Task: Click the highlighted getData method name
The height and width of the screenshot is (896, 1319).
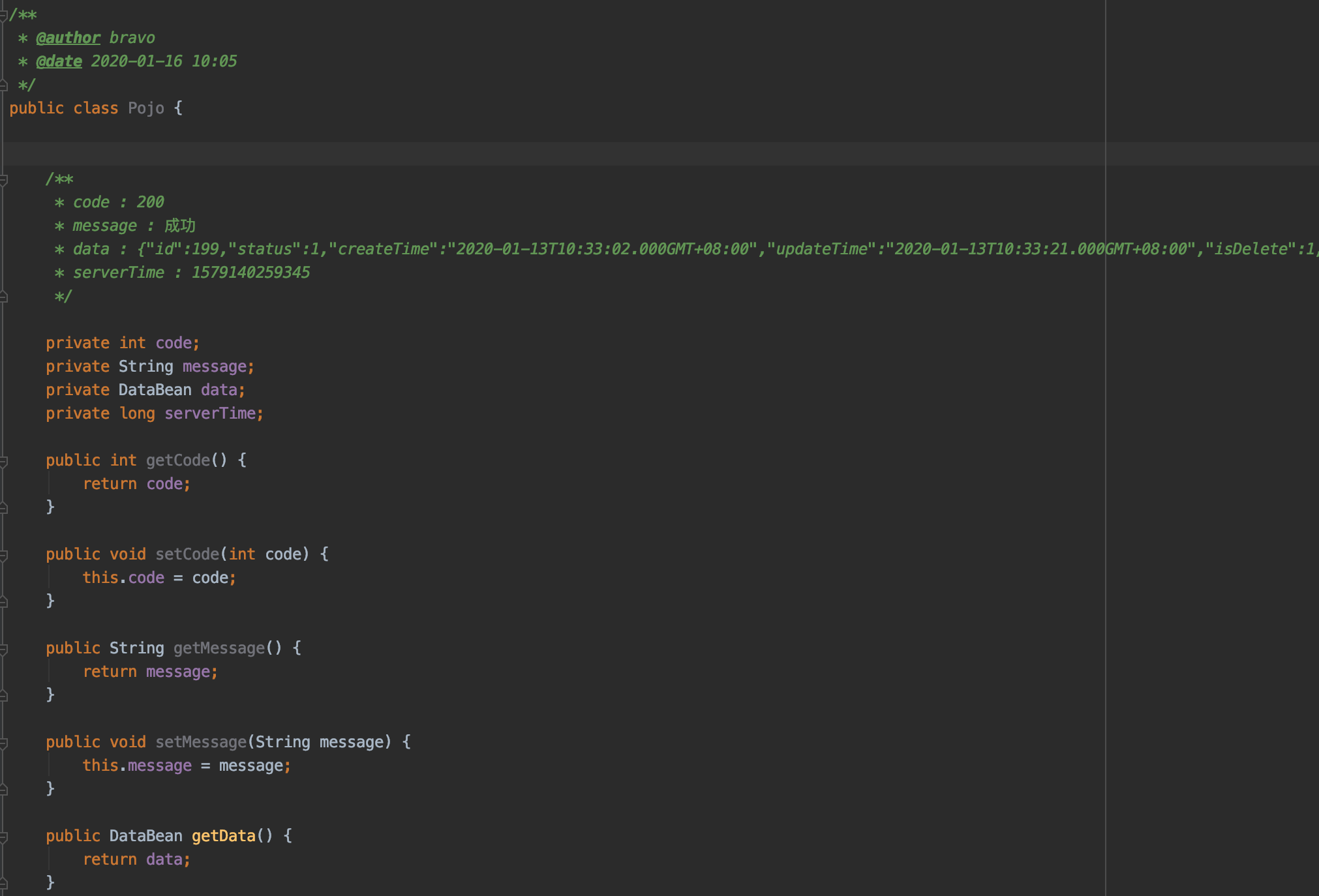Action: [x=223, y=836]
